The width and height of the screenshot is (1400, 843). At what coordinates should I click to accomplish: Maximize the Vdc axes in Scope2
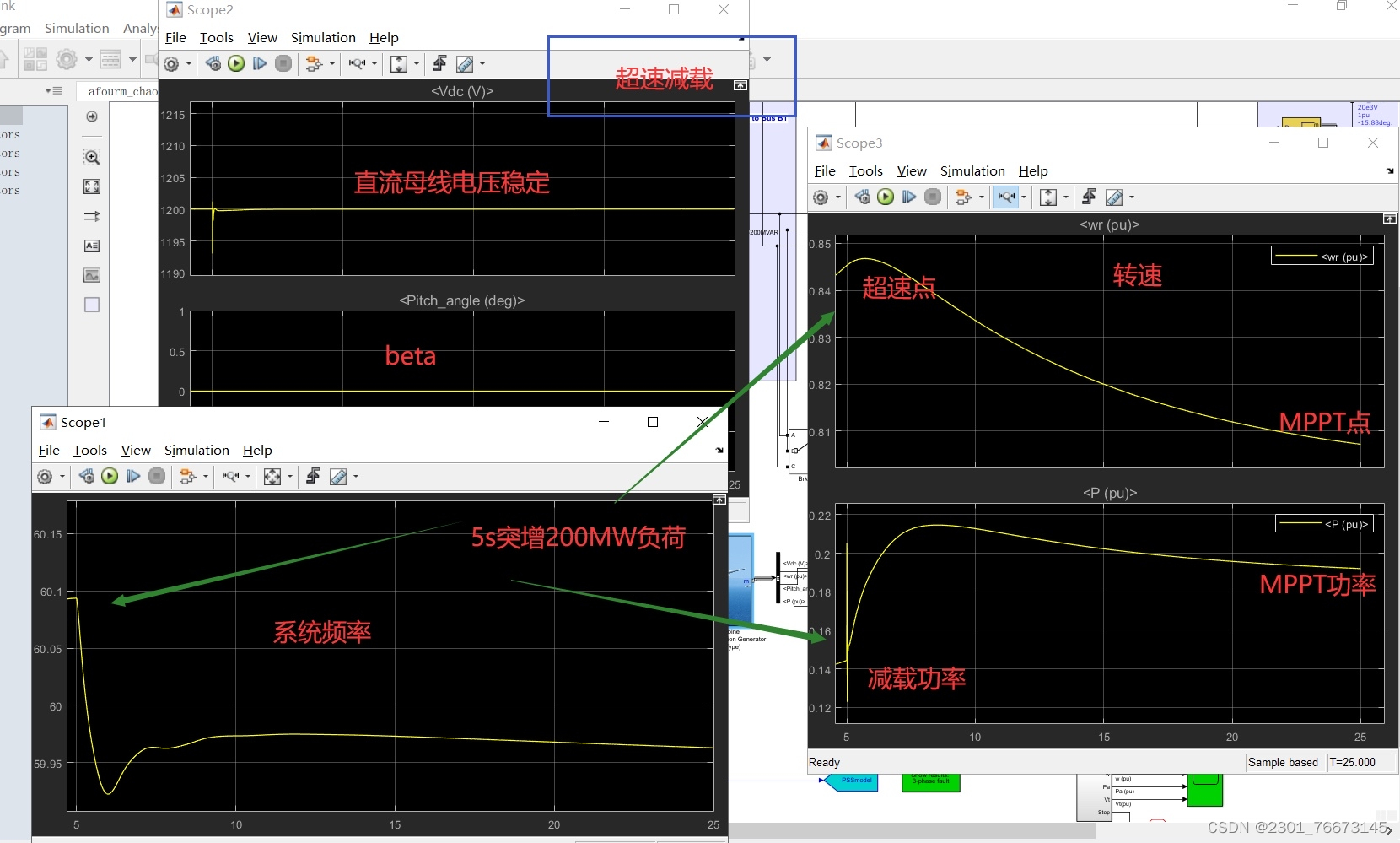pyautogui.click(x=740, y=86)
